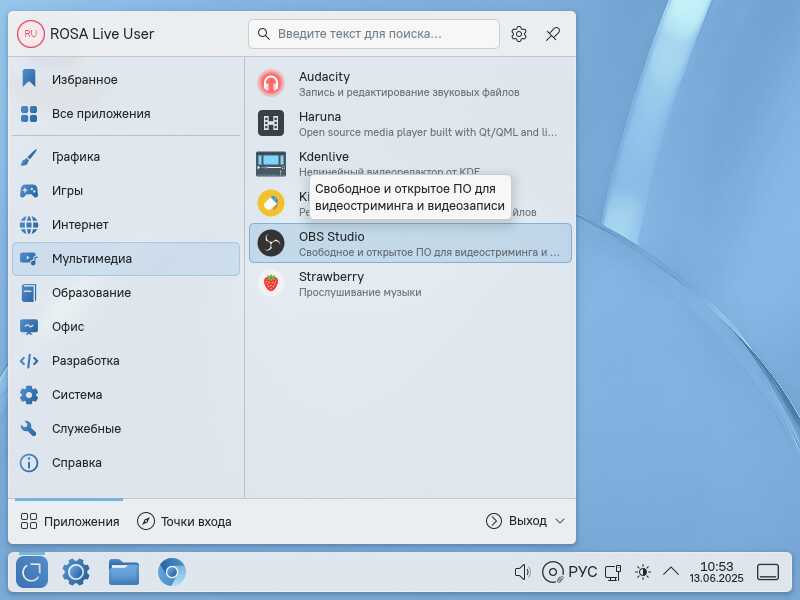The height and width of the screenshot is (600, 800).
Task: Click the ROSA Live User name
Action: [x=102, y=34]
